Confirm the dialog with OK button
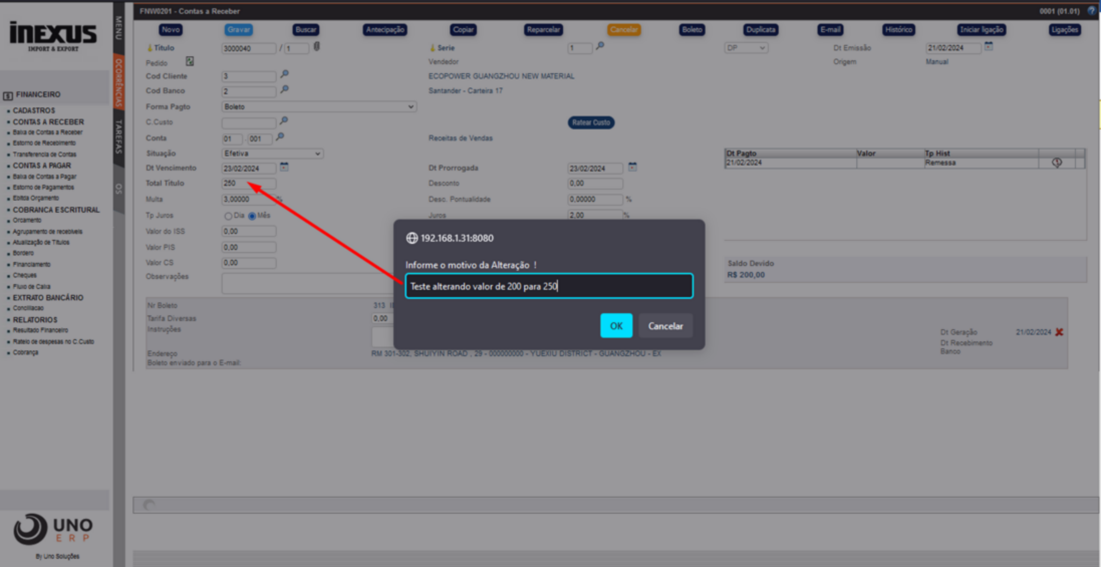 [x=616, y=326]
